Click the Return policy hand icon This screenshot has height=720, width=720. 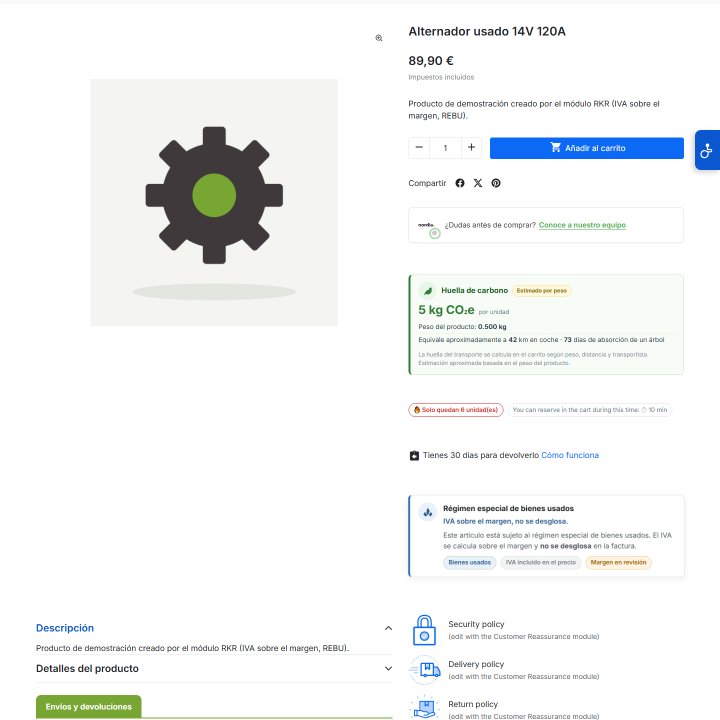tap(425, 708)
